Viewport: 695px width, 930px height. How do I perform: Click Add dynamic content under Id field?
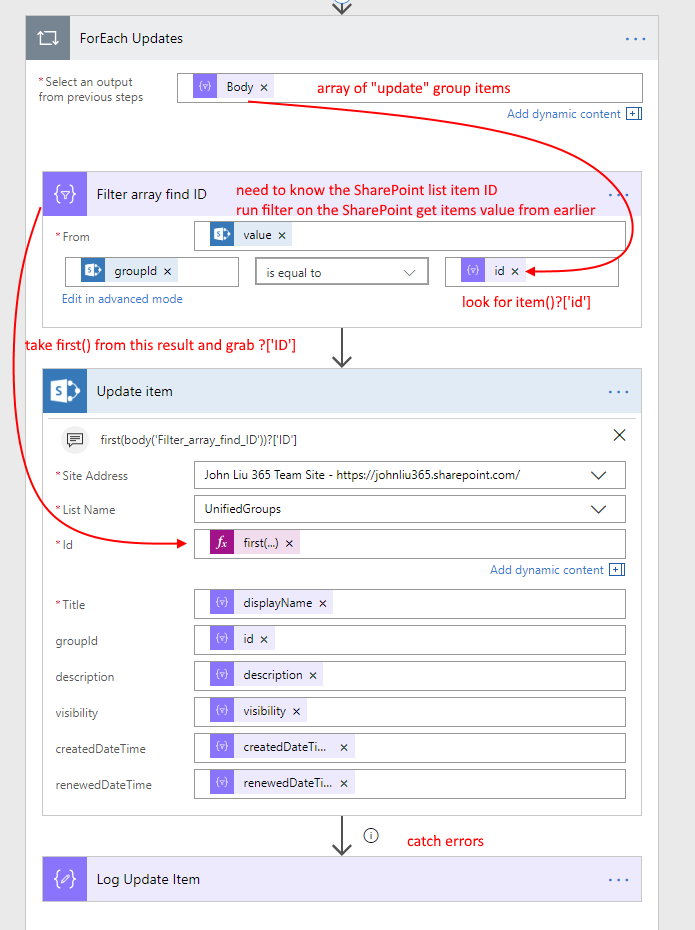point(547,570)
